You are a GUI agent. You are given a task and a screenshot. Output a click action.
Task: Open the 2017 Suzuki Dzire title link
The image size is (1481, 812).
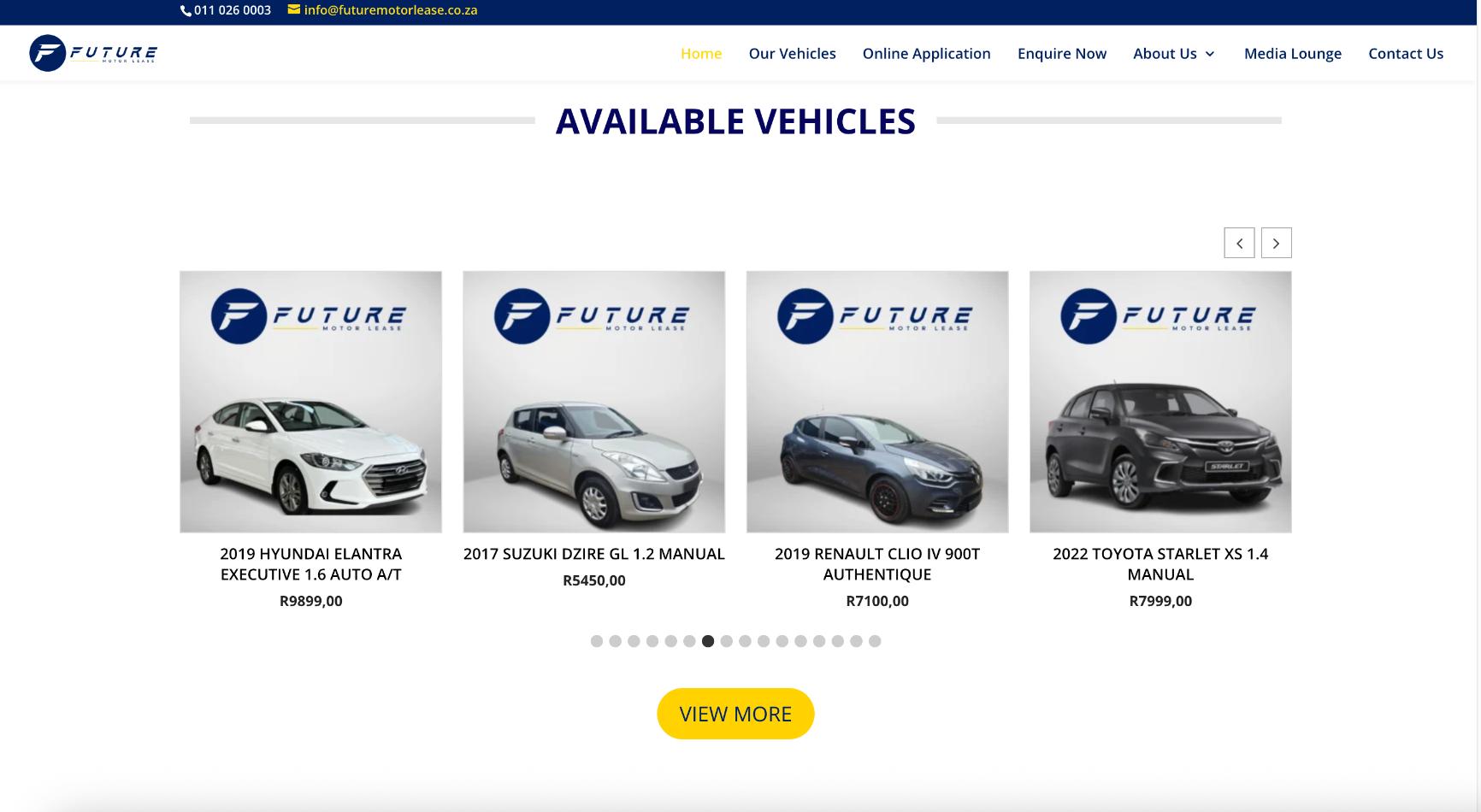pyautogui.click(x=594, y=554)
